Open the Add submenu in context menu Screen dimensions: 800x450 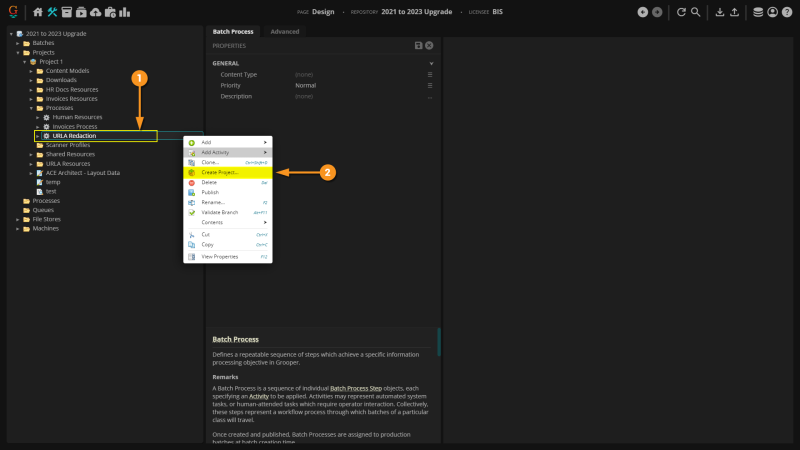228,142
